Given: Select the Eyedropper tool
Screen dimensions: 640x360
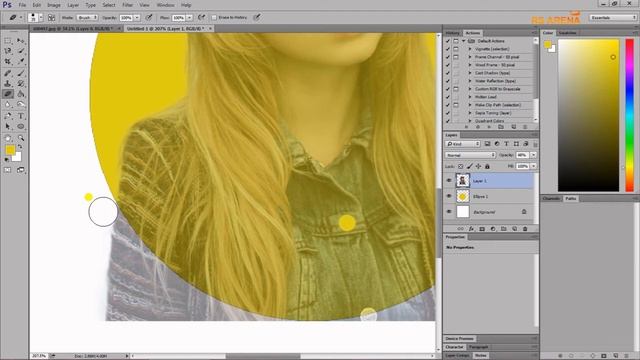Looking at the screenshot, I should pos(21,61).
